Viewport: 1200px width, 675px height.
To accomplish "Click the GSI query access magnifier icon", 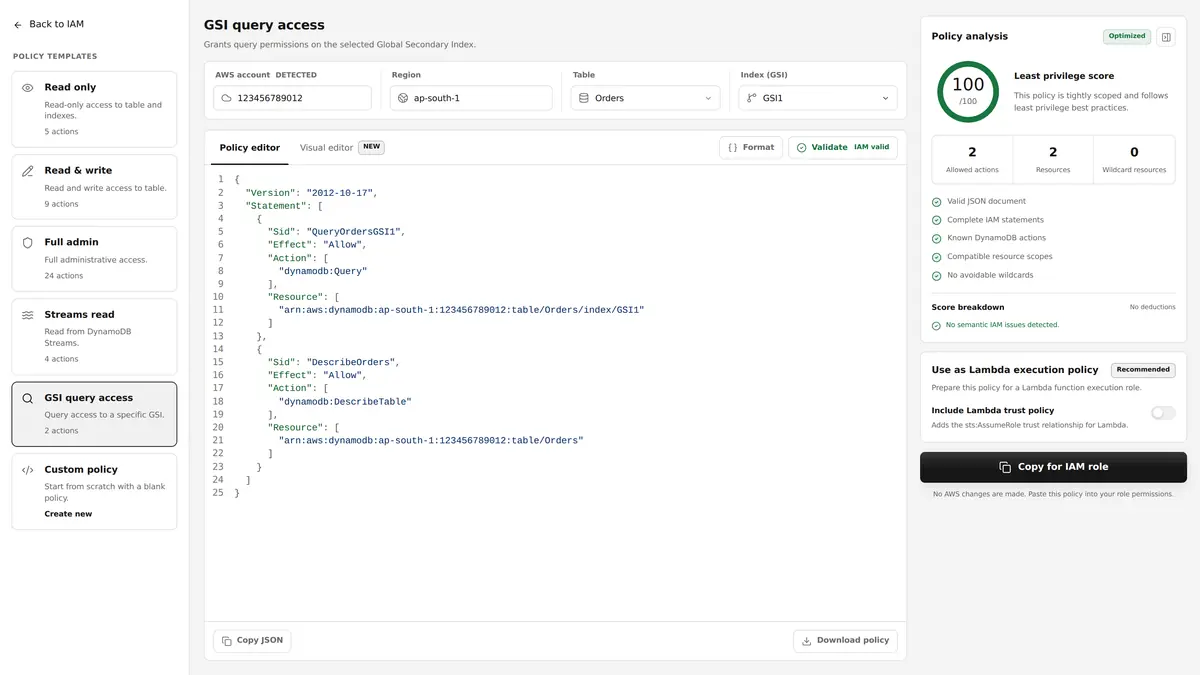I will coord(28,398).
